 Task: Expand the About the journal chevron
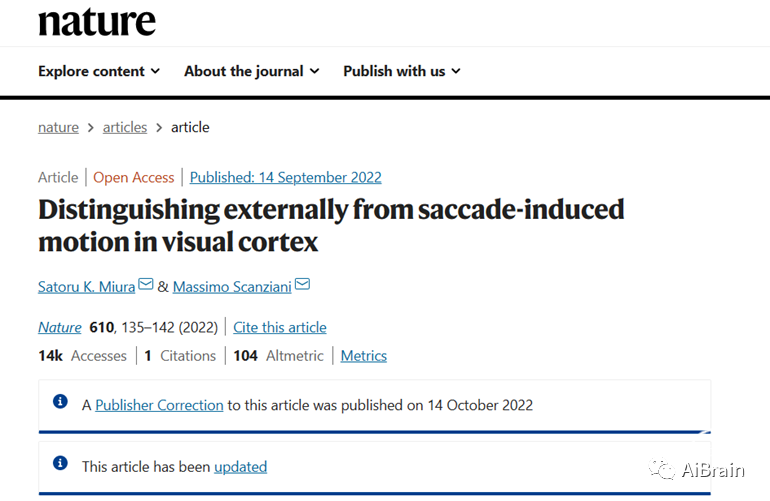click(315, 71)
